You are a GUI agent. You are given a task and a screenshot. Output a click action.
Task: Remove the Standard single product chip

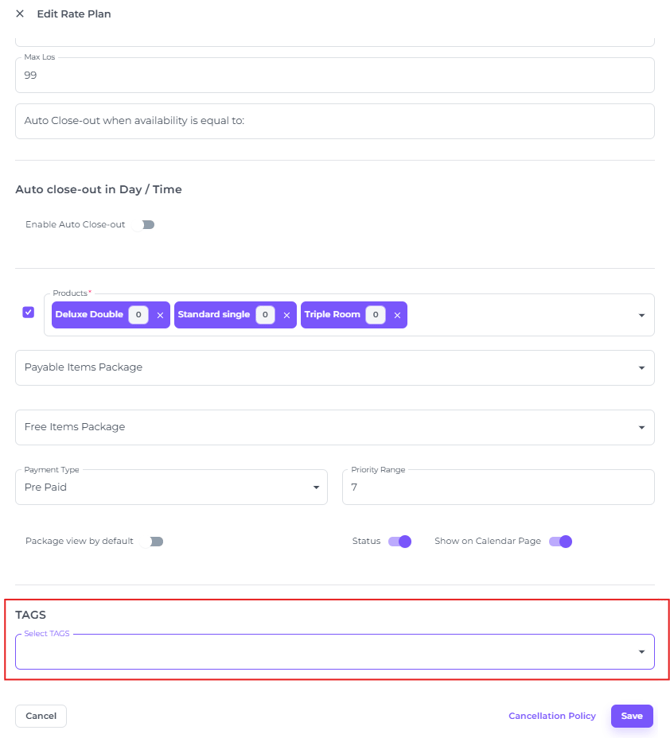click(x=286, y=315)
